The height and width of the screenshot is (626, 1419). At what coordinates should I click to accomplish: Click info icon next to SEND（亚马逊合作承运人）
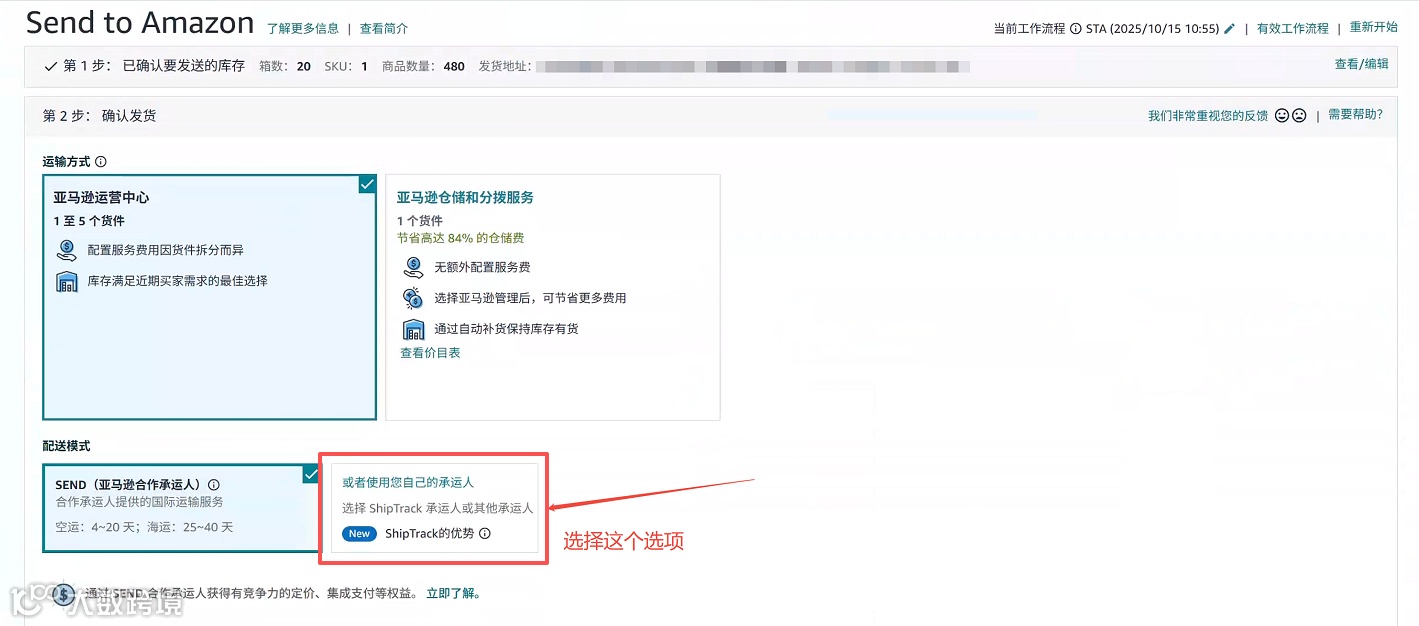tap(214, 485)
